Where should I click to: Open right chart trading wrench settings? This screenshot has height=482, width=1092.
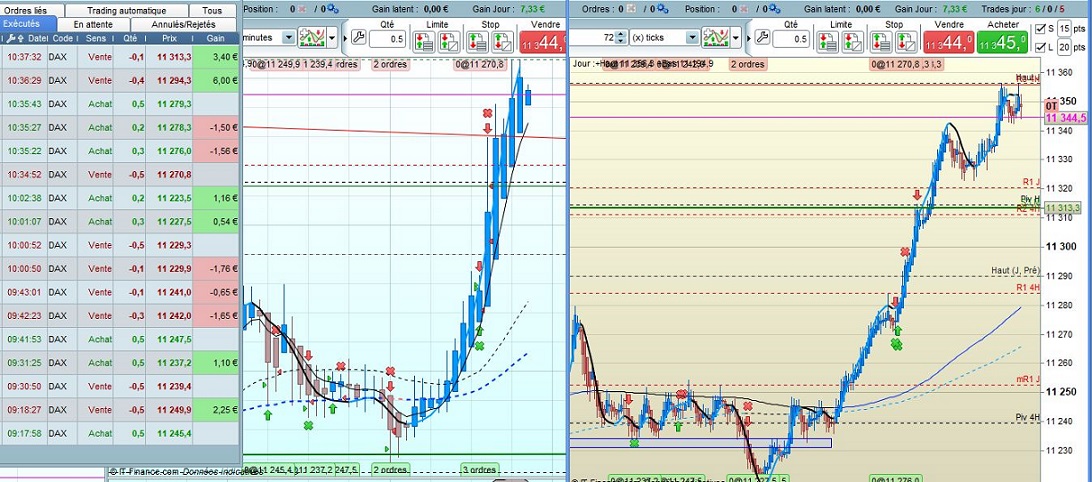763,38
